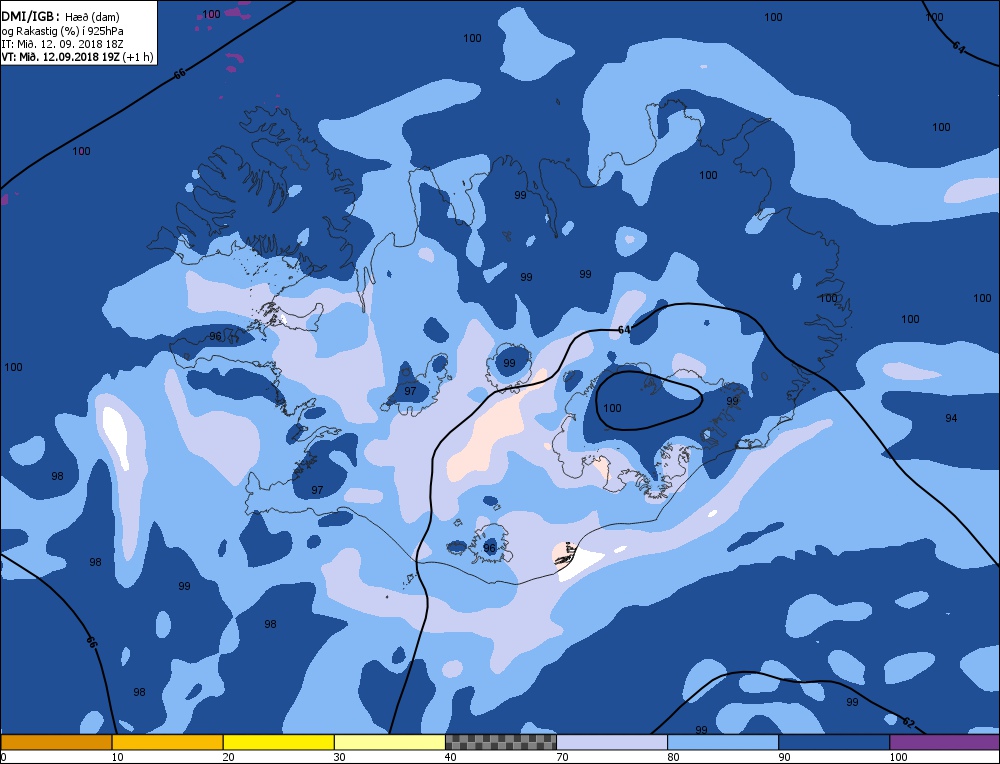The width and height of the screenshot is (1000, 764).
Task: Click the legend scale label '90'
Action: click(784, 757)
